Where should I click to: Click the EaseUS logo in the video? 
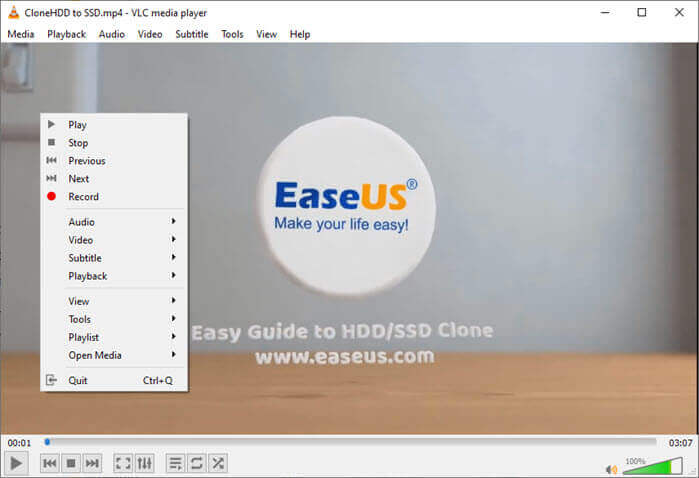(x=345, y=206)
